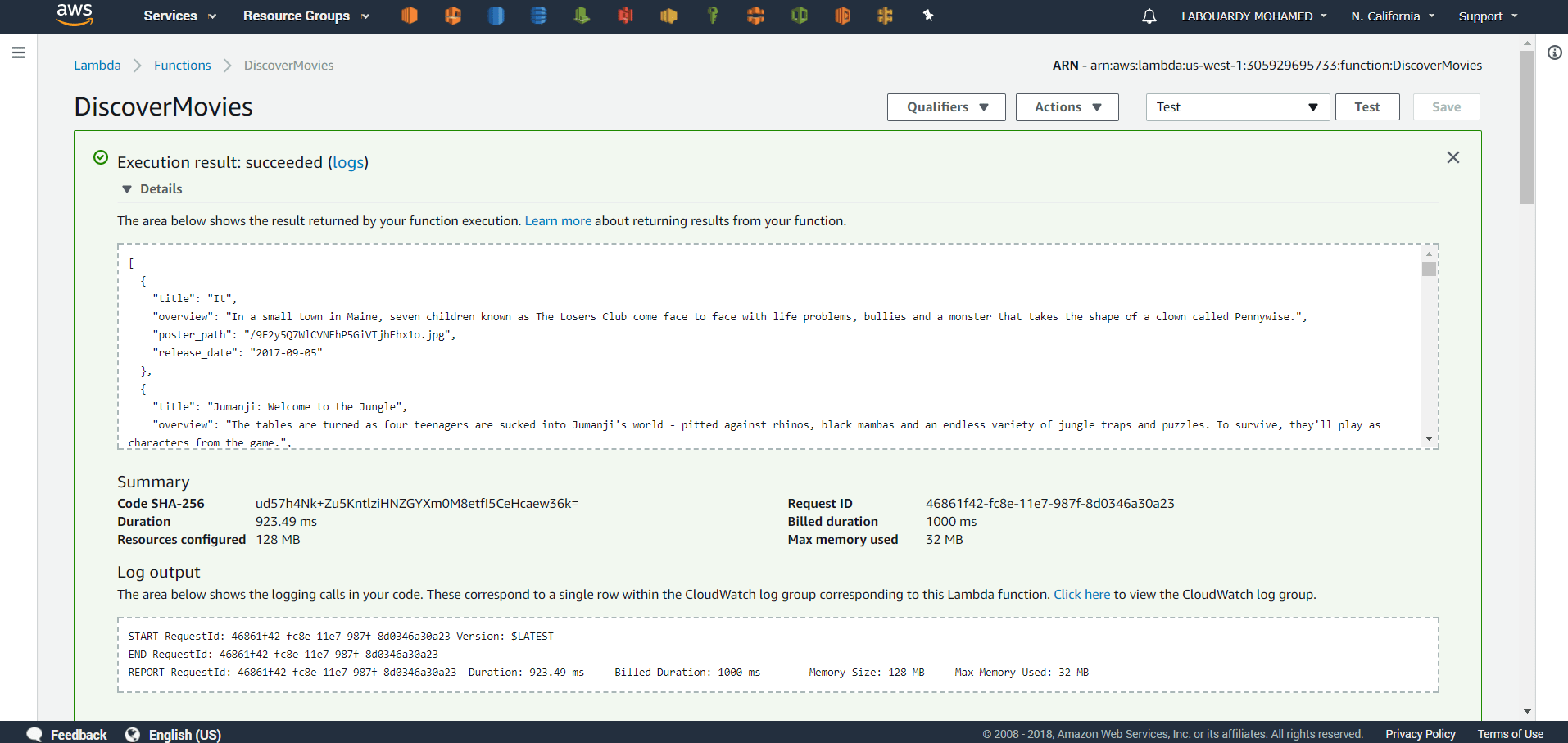Open the Test event selector combo box
1568x743 pixels.
[1237, 107]
